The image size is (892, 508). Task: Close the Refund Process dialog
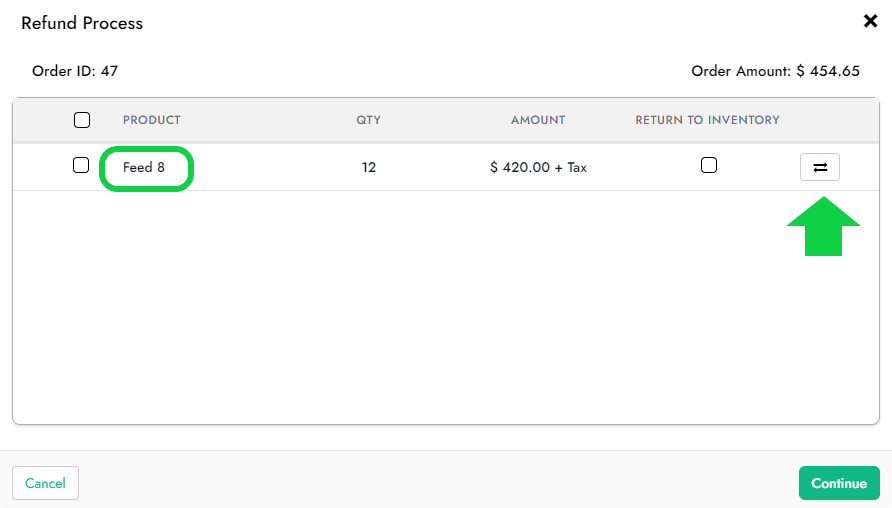(870, 21)
